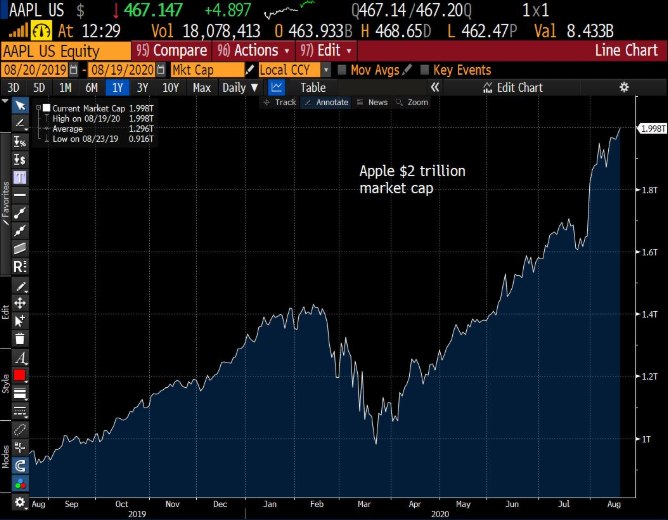Image resolution: width=668 pixels, height=520 pixels.
Task: Enable the Mov Avgs checkbox
Action: [342, 70]
